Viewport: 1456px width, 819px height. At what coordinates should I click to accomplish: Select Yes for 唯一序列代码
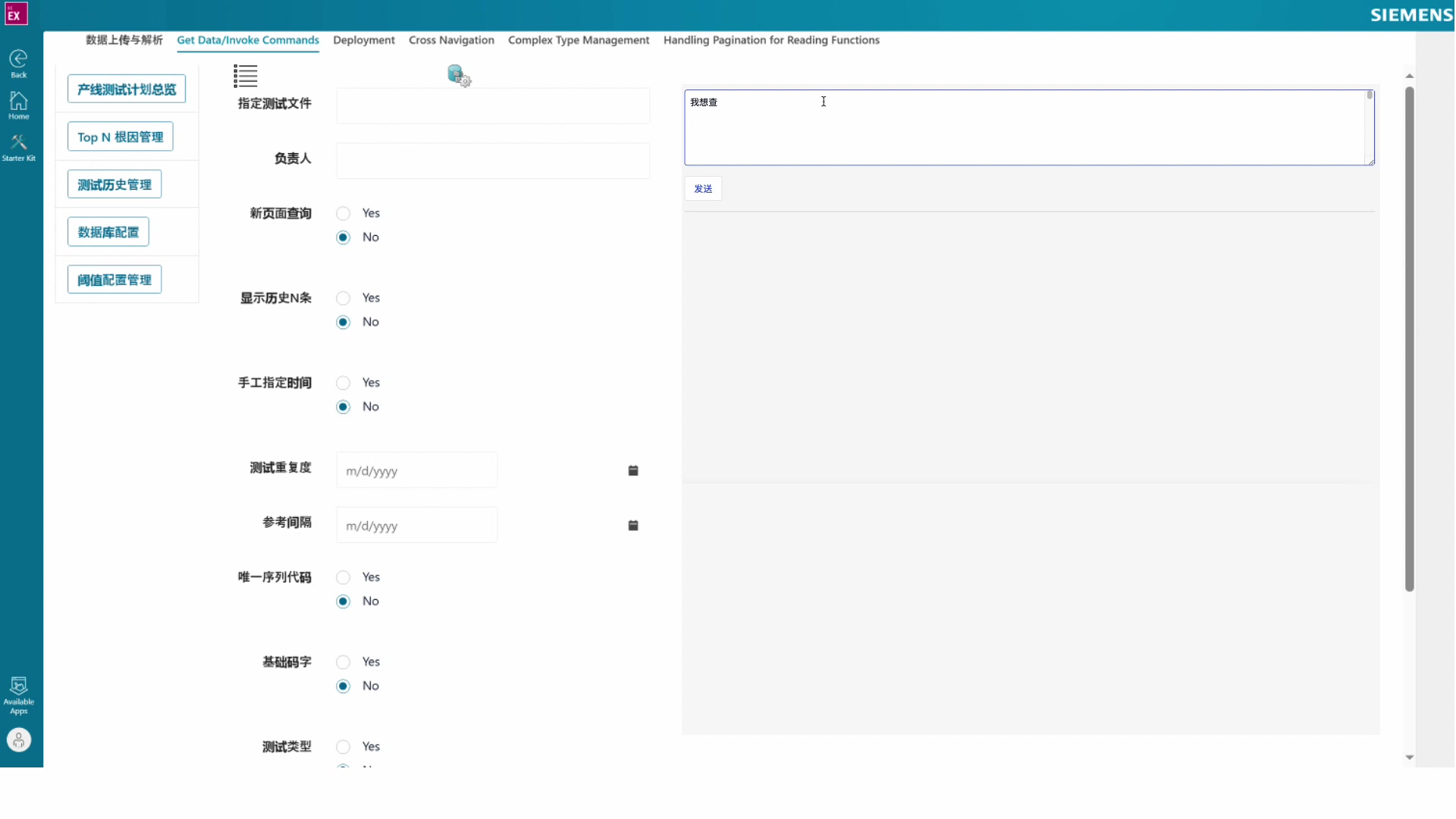pyautogui.click(x=344, y=578)
